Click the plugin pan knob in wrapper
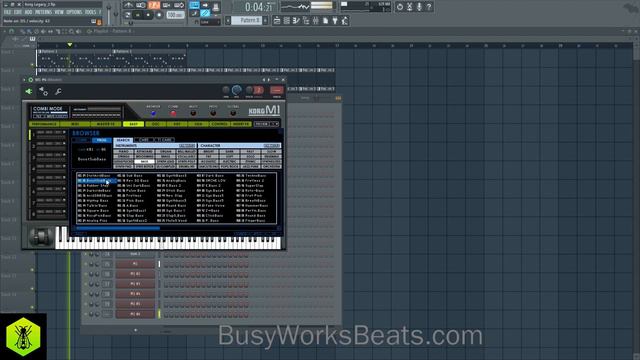Screen dimensions: 640x360 pyautogui.click(x=226, y=90)
